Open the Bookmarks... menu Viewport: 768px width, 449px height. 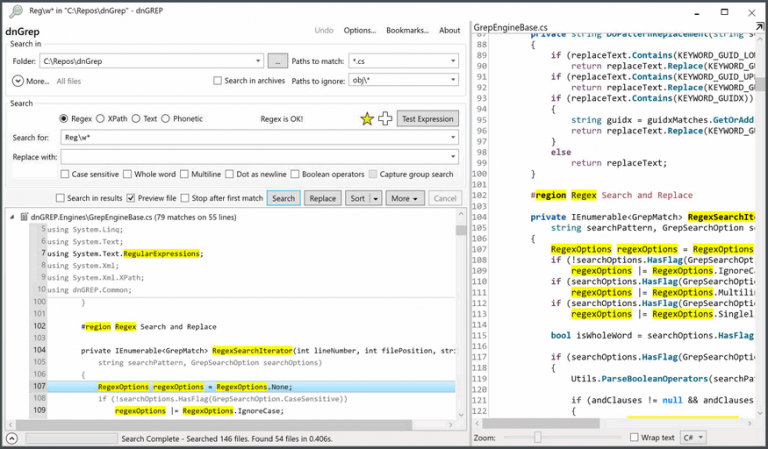tap(408, 30)
